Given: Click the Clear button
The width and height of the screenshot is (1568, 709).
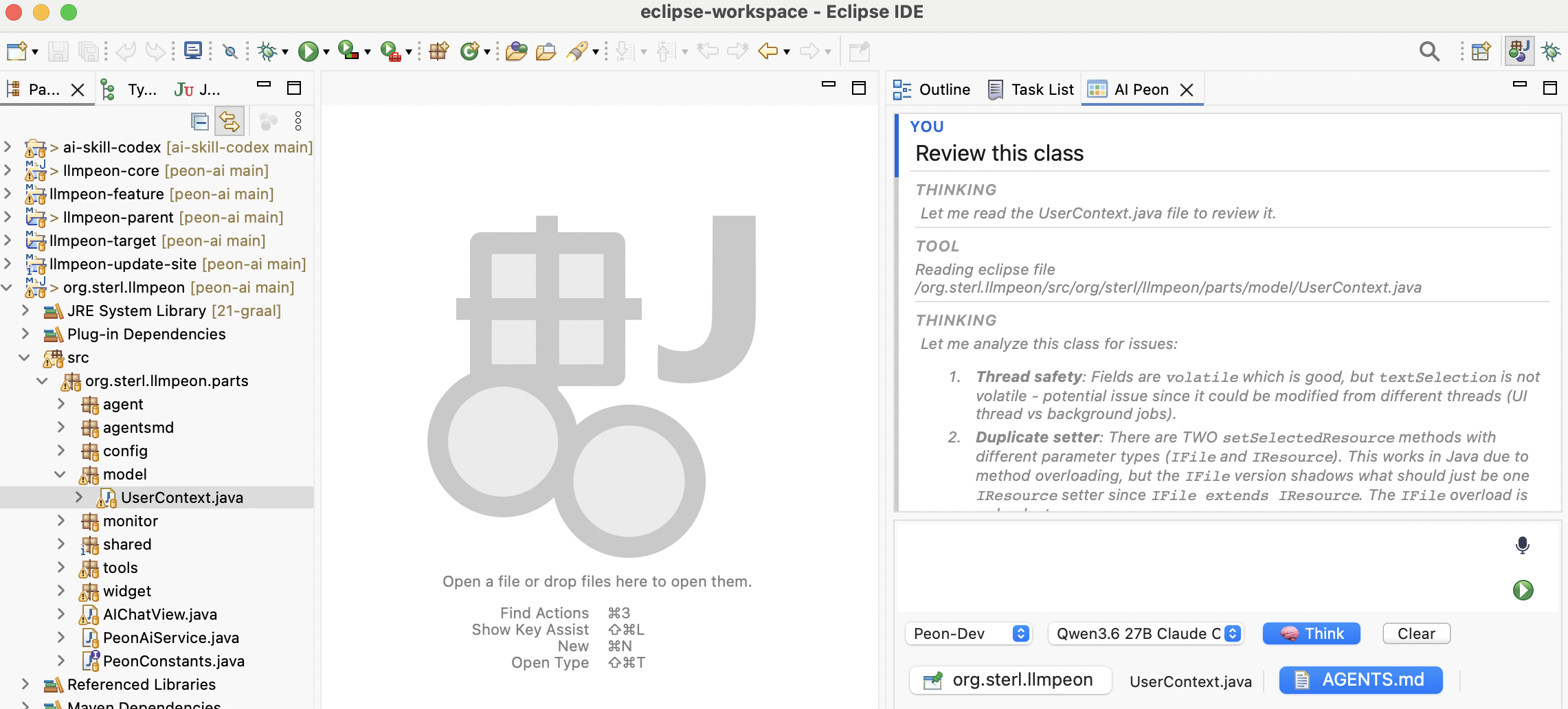Looking at the screenshot, I should tap(1416, 633).
